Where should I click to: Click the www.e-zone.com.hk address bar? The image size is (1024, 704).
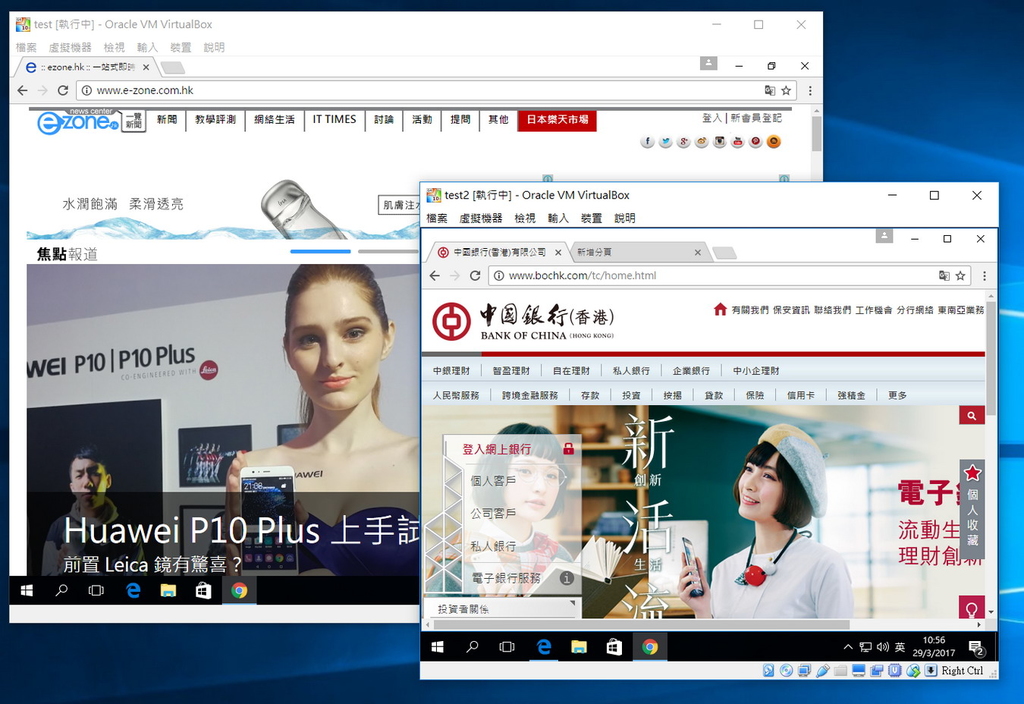(x=436, y=90)
